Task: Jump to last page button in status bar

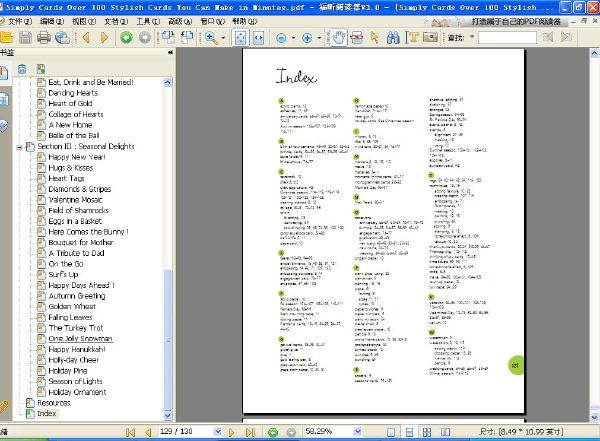Action: click(x=250, y=432)
